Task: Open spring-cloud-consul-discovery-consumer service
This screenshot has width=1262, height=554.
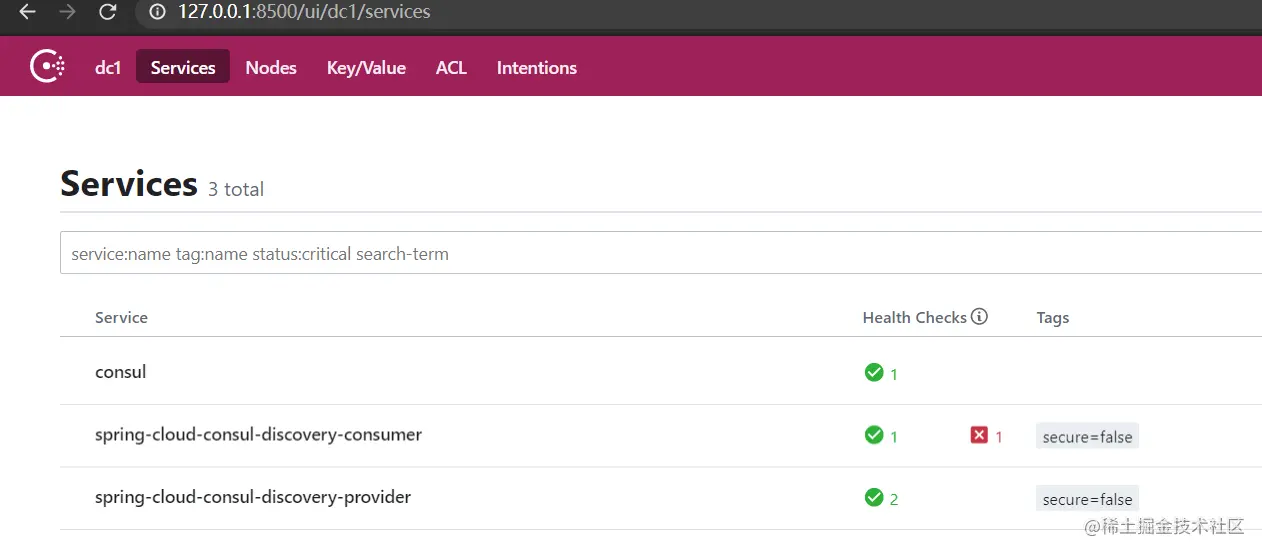Action: (258, 435)
